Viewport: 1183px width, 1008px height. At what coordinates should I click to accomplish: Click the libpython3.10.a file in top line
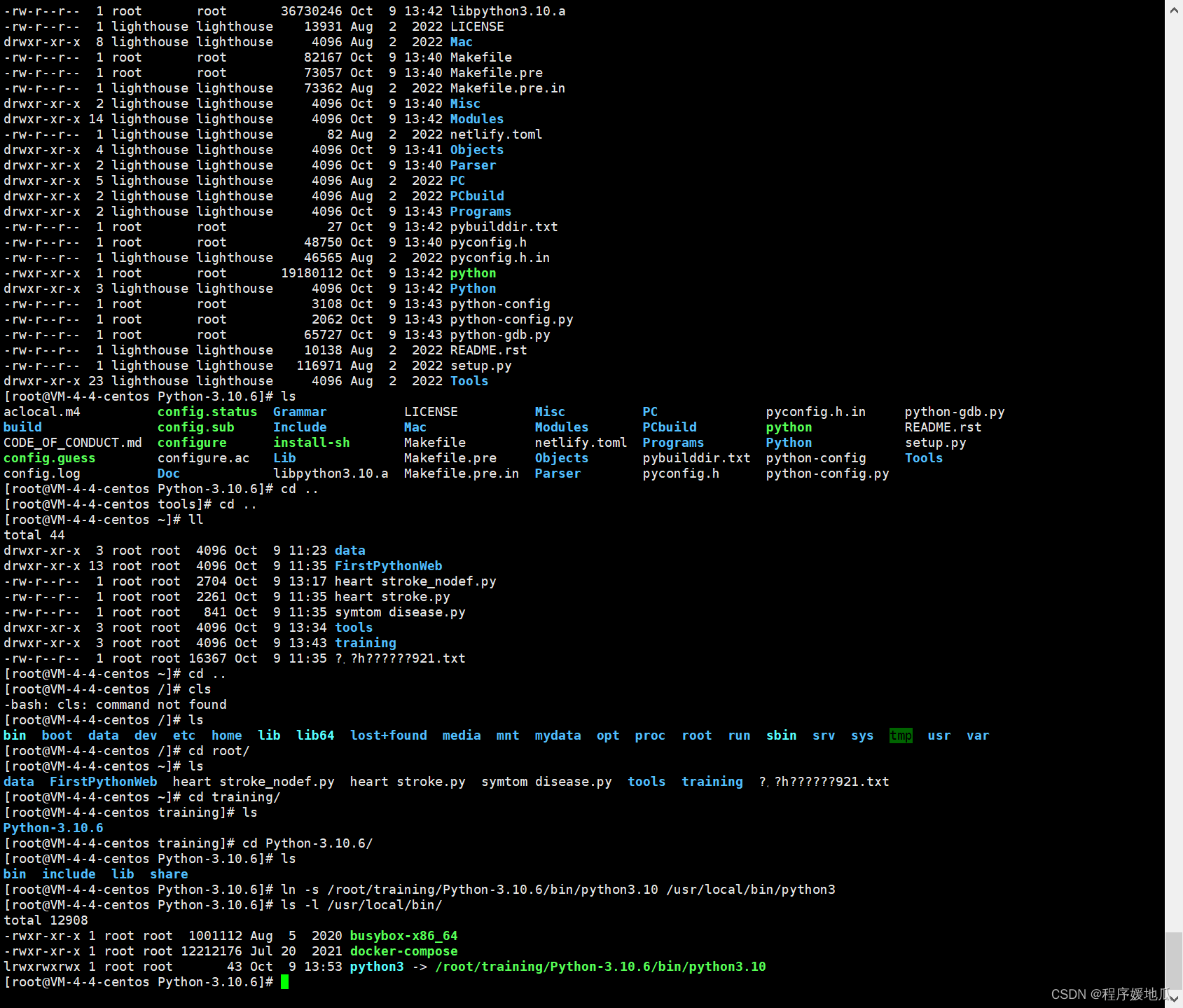point(508,11)
